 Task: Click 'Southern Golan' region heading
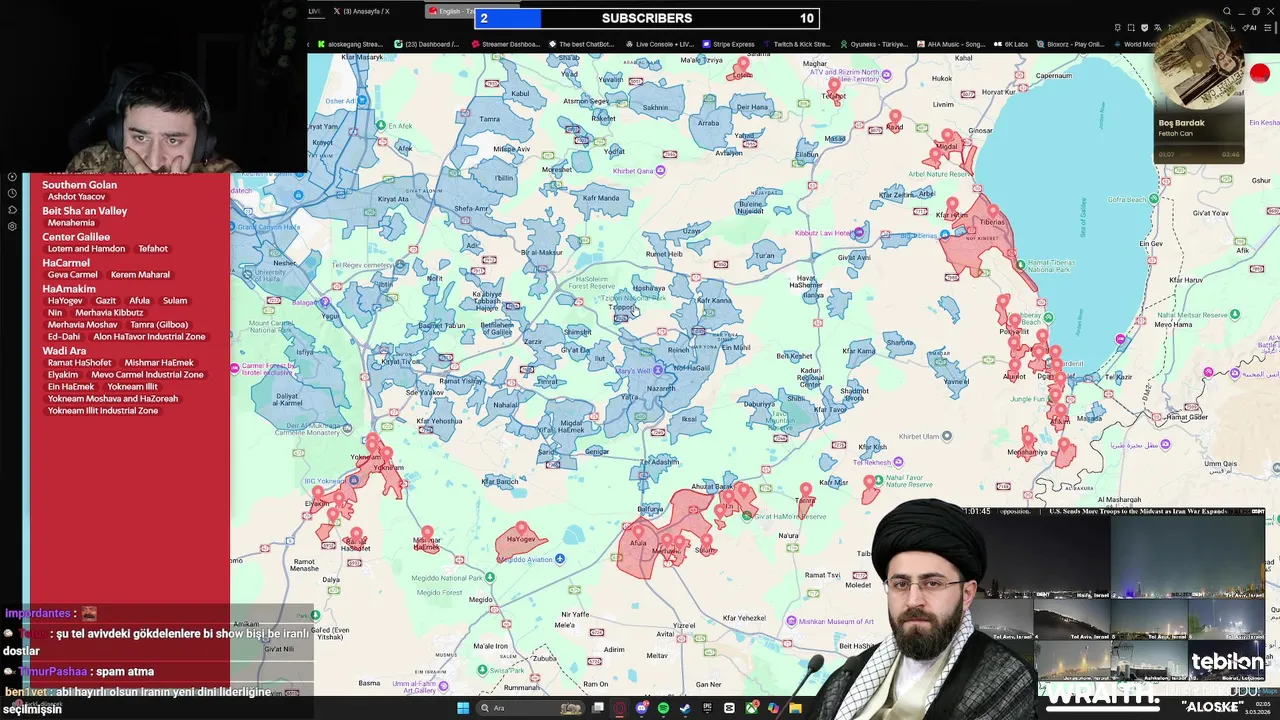79,185
